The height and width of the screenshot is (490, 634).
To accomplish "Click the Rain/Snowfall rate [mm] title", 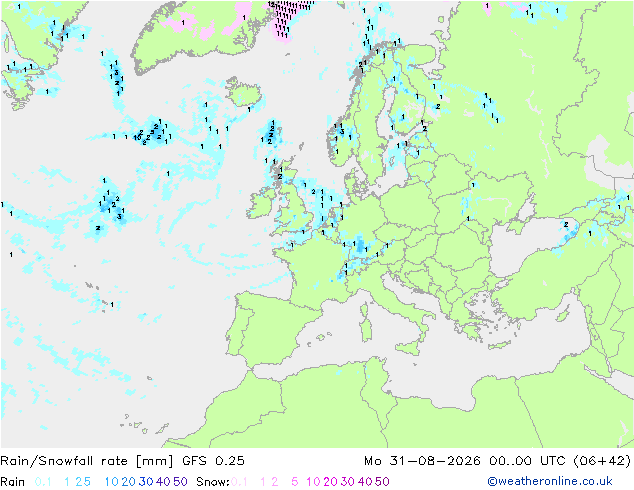I will (x=87, y=461).
